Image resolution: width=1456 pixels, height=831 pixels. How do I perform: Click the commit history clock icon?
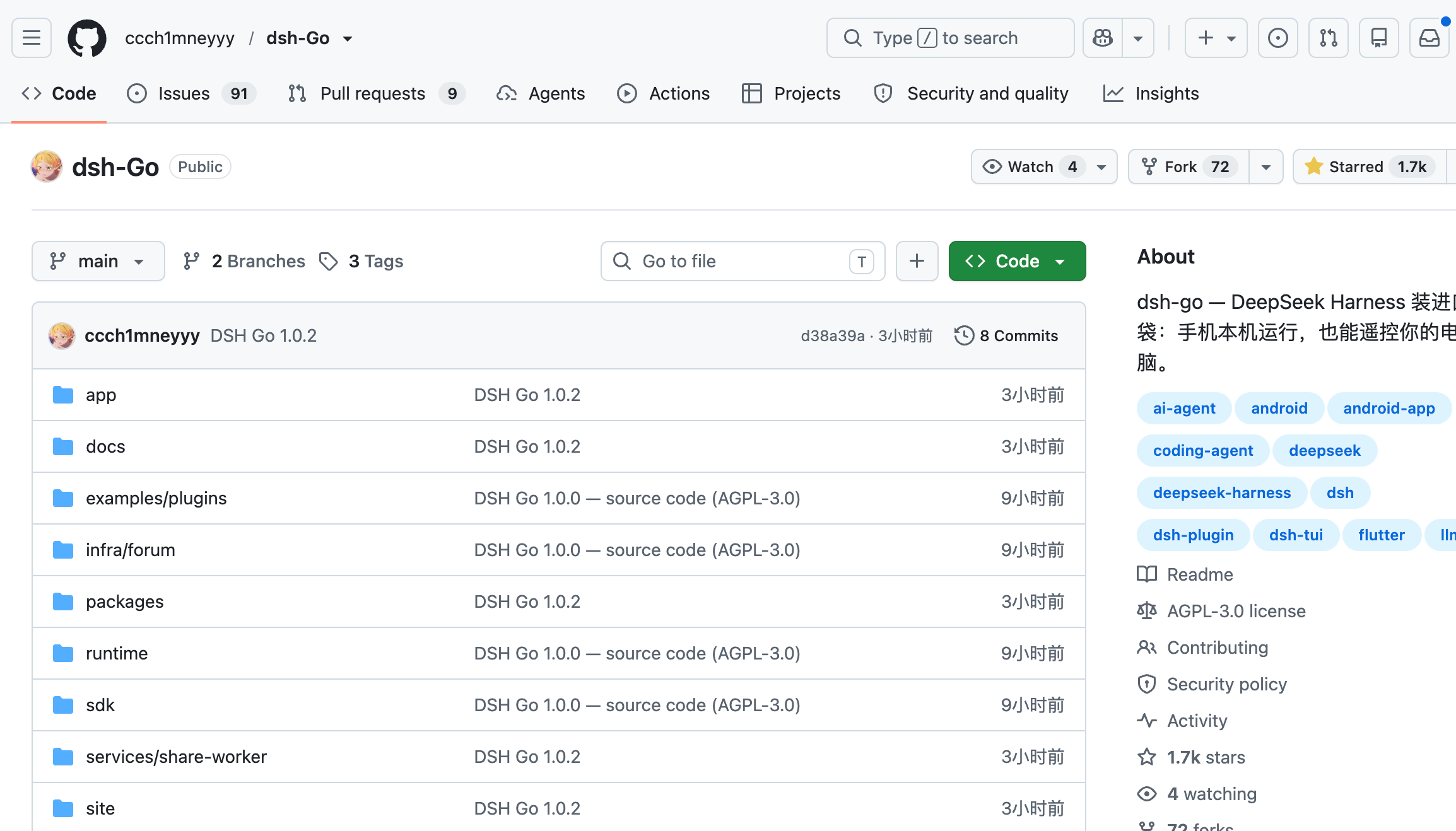964,335
